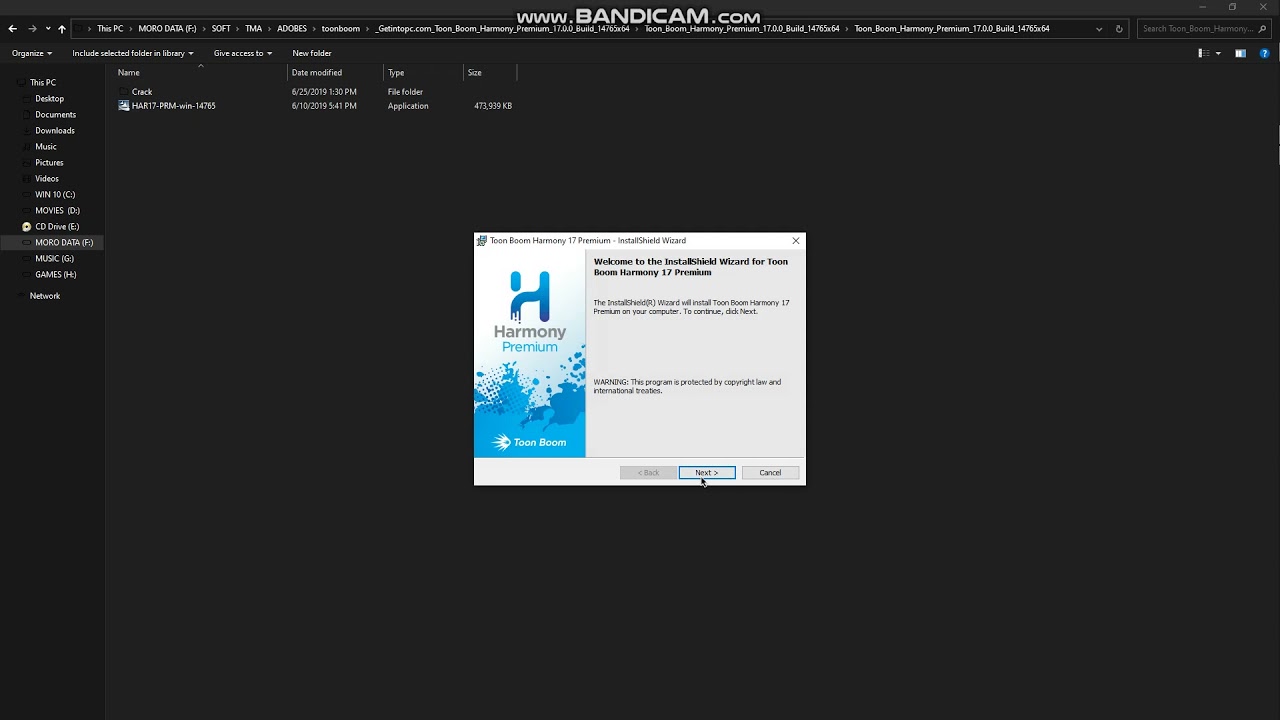Close the InstallShield Wizard dialog
Screen dimensions: 1280x720
click(x=796, y=241)
